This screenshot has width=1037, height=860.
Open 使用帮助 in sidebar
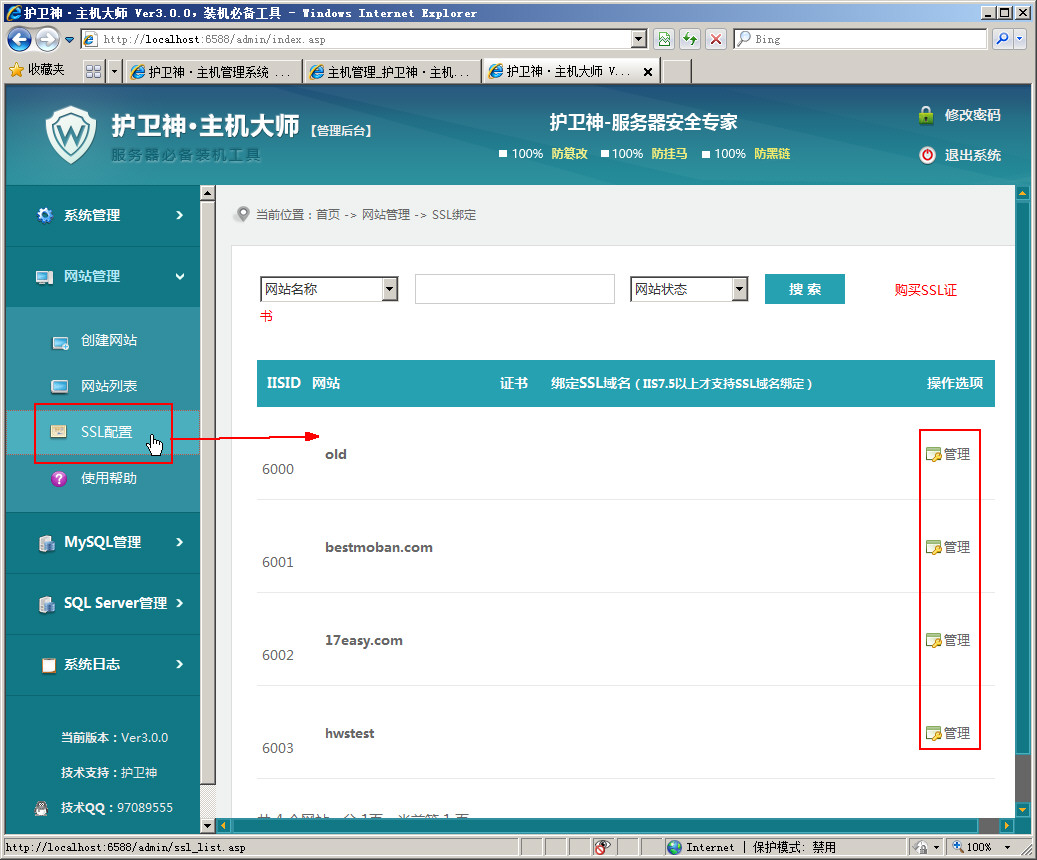coord(108,478)
